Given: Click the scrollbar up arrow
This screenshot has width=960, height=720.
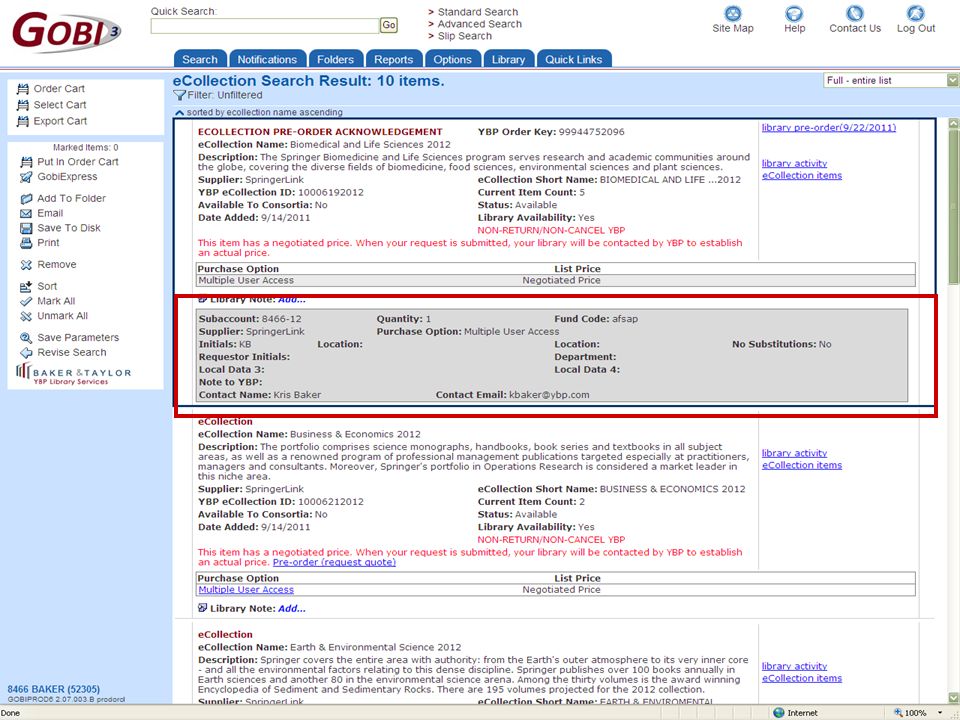Looking at the screenshot, I should pyautogui.click(x=953, y=123).
